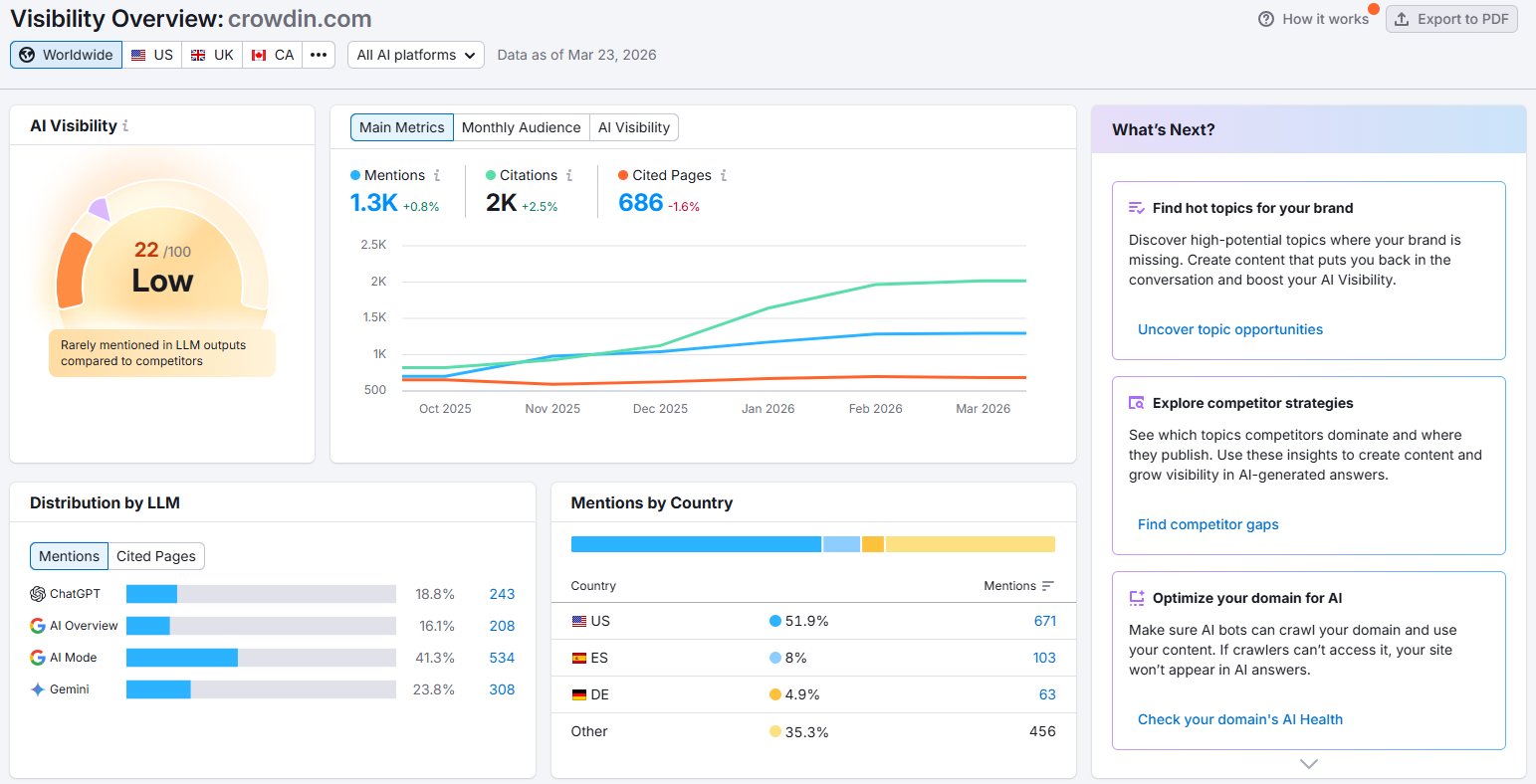Click the 671 mentions count for US
This screenshot has height=784, width=1536.
[1044, 621]
